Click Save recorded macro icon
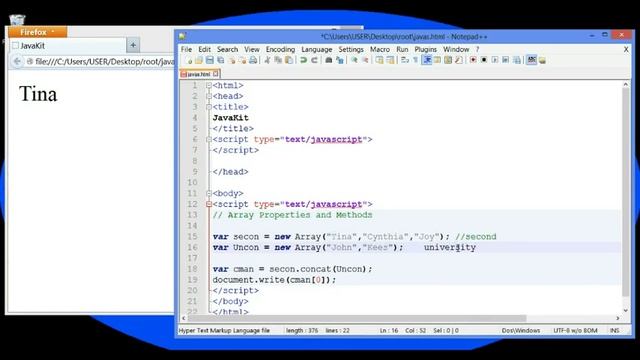The width and height of the screenshot is (640, 360). 517,60
